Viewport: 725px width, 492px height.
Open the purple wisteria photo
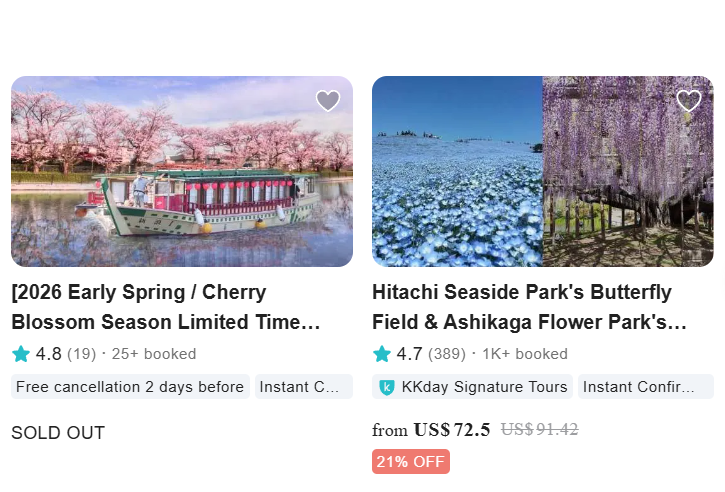(x=628, y=172)
